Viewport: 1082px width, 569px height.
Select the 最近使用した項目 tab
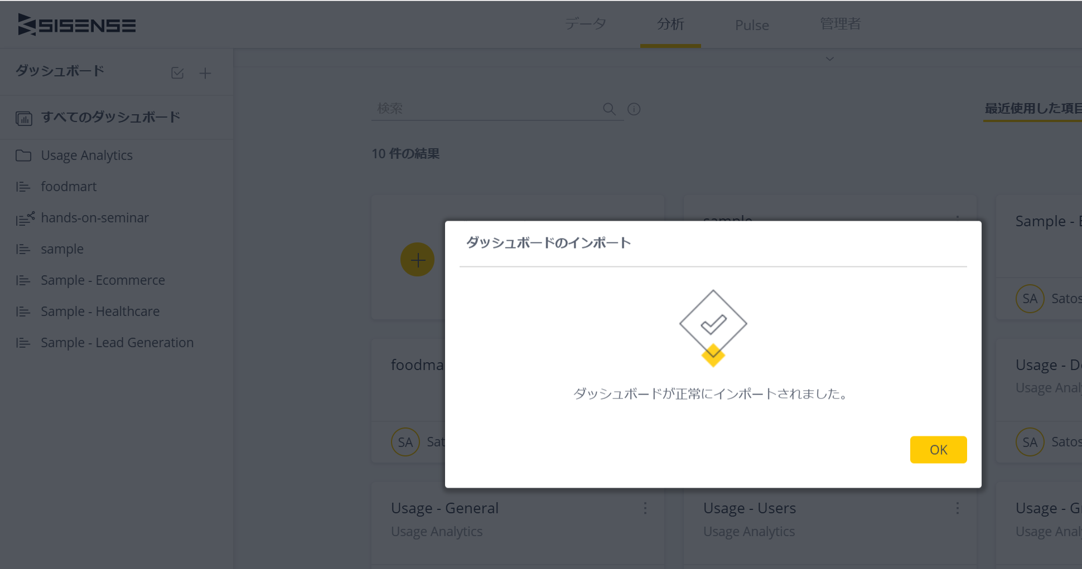point(1032,108)
